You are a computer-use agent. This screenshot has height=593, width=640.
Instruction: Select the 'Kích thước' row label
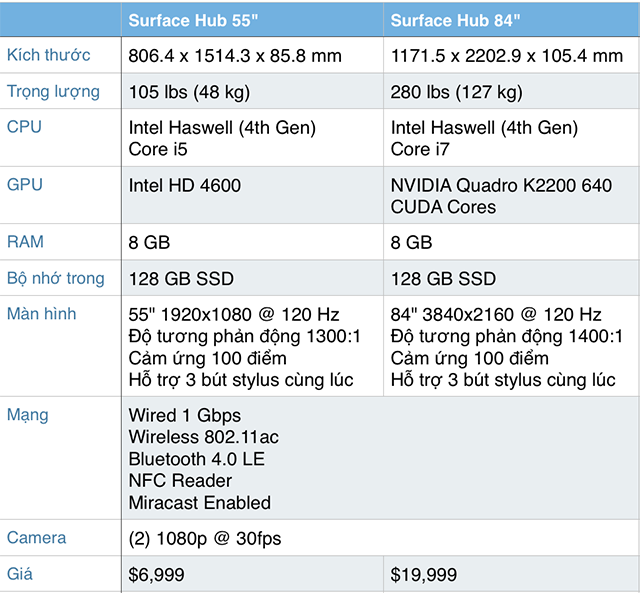[49, 55]
